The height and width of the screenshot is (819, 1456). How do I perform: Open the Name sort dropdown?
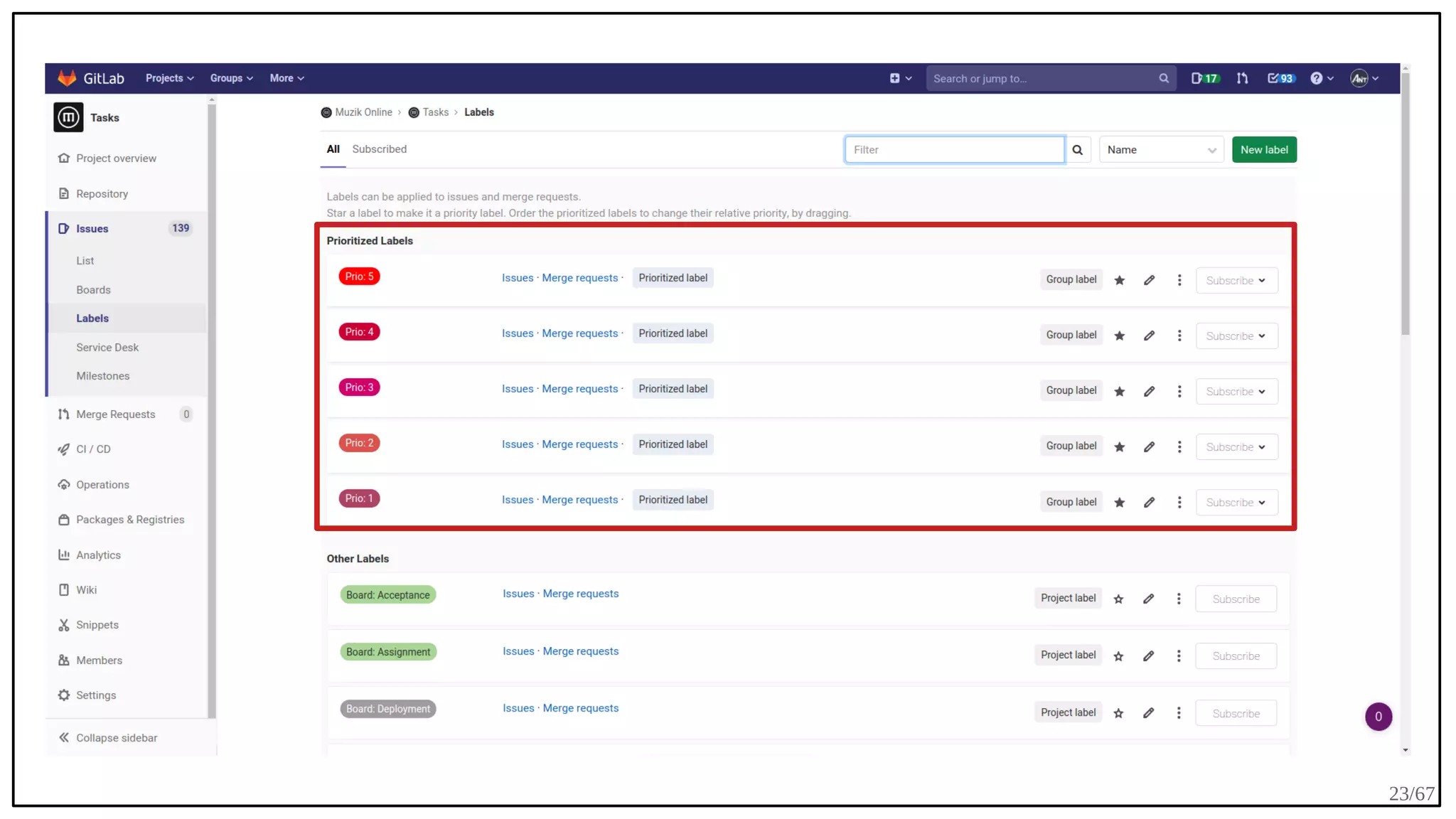click(x=1161, y=150)
